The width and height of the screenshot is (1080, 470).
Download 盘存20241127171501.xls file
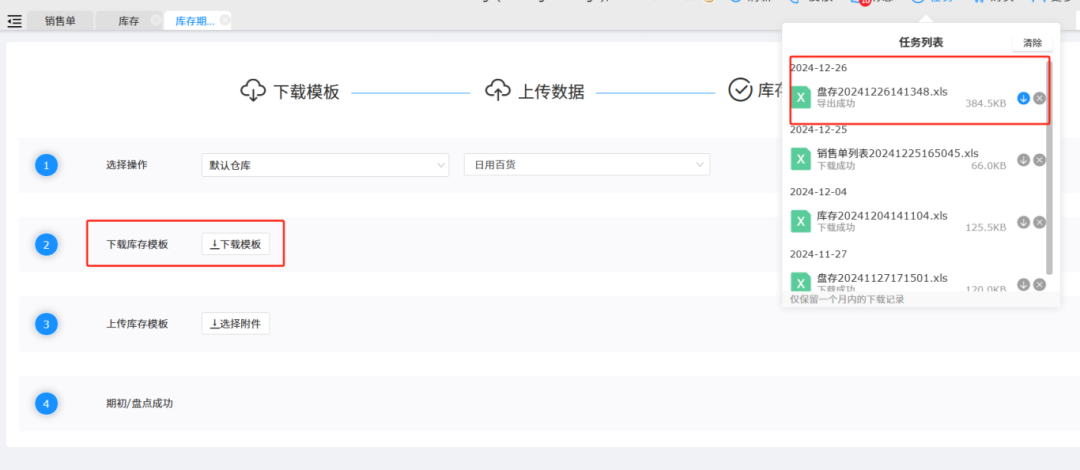[x=1024, y=284]
